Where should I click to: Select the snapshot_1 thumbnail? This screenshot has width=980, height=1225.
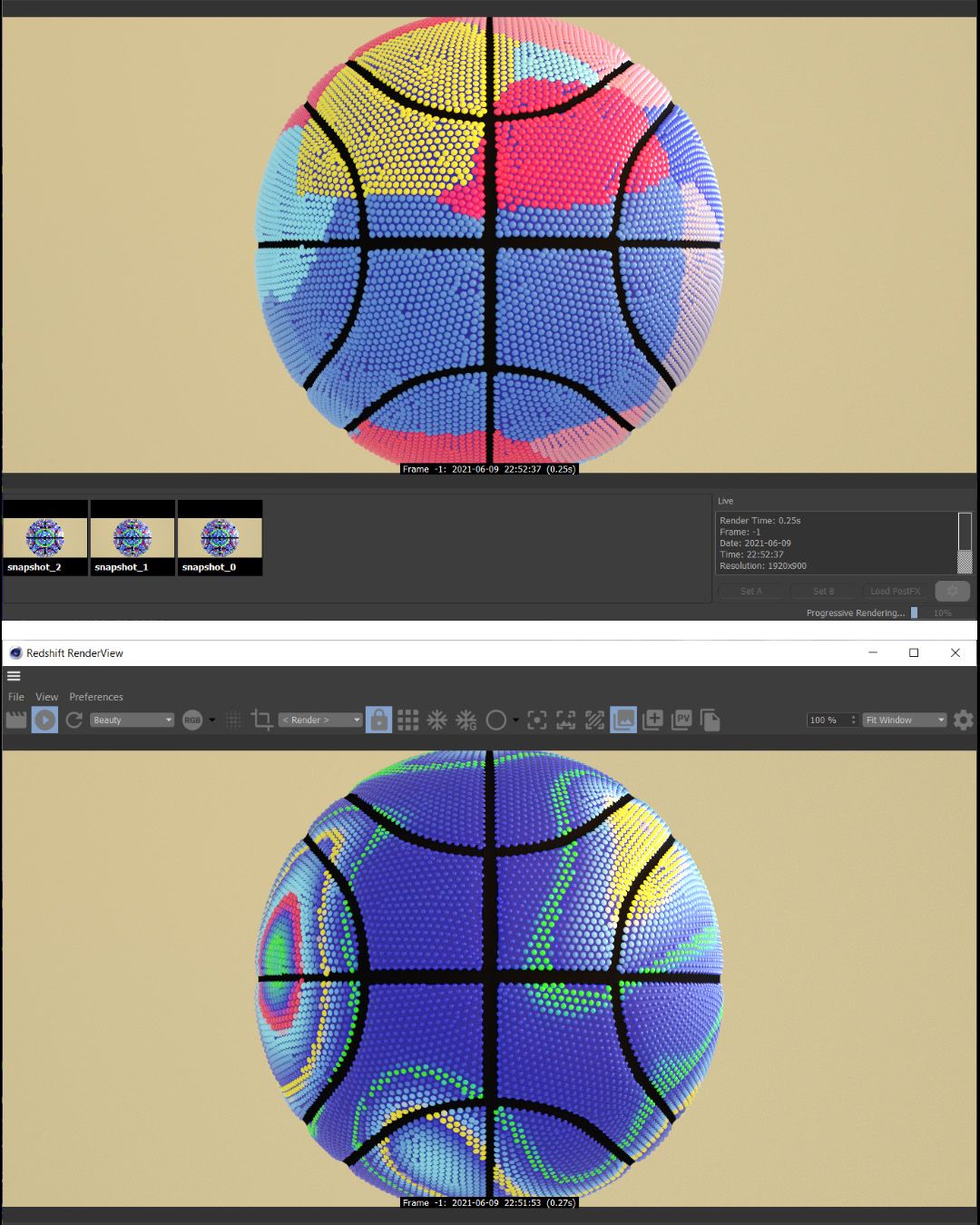[x=132, y=538]
